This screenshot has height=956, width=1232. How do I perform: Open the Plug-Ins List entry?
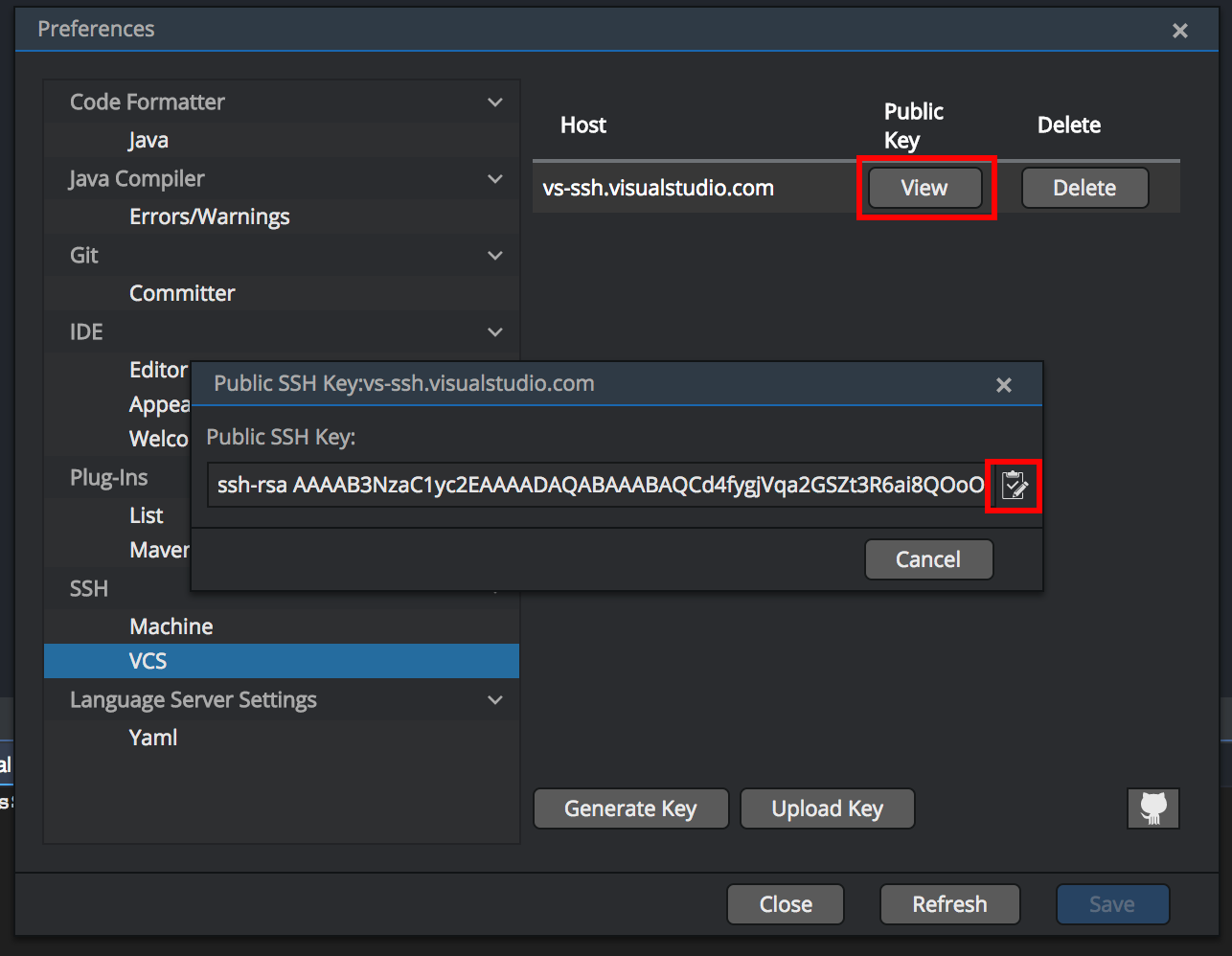coord(147,515)
